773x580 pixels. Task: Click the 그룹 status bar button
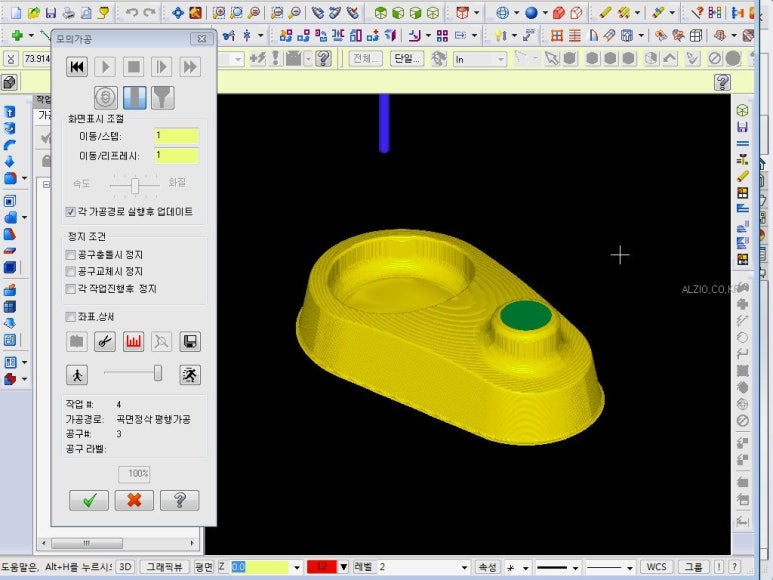(x=694, y=567)
